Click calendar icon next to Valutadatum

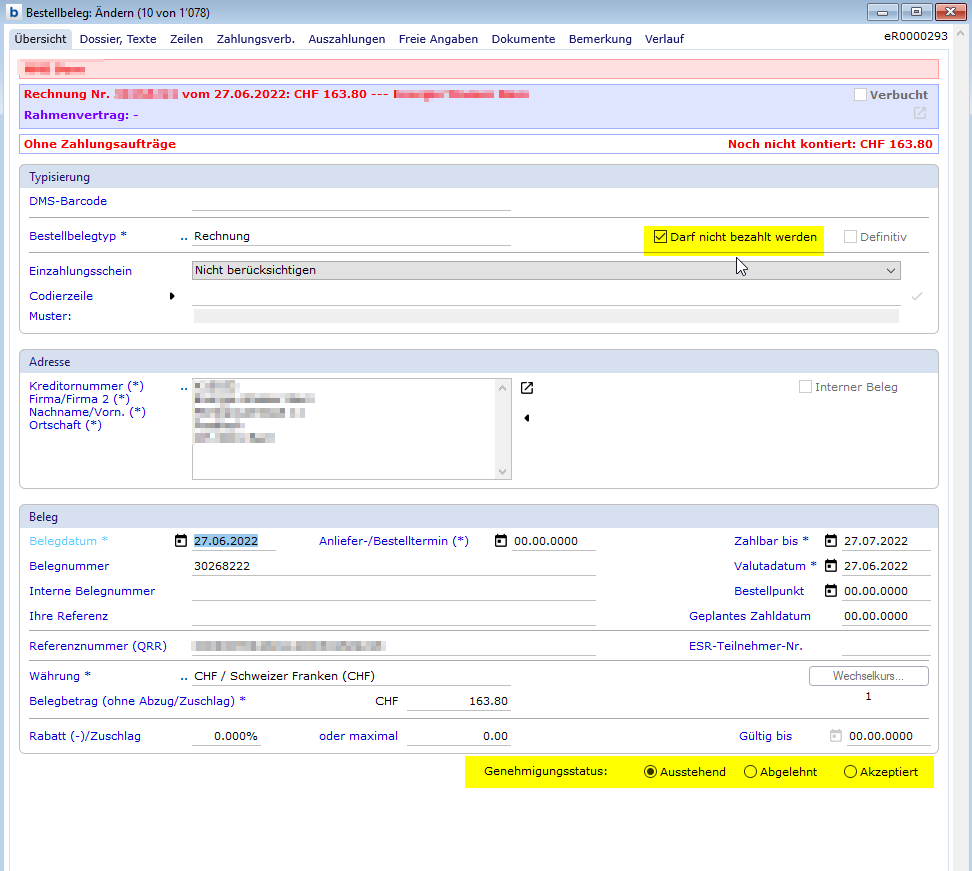pyautogui.click(x=830, y=566)
